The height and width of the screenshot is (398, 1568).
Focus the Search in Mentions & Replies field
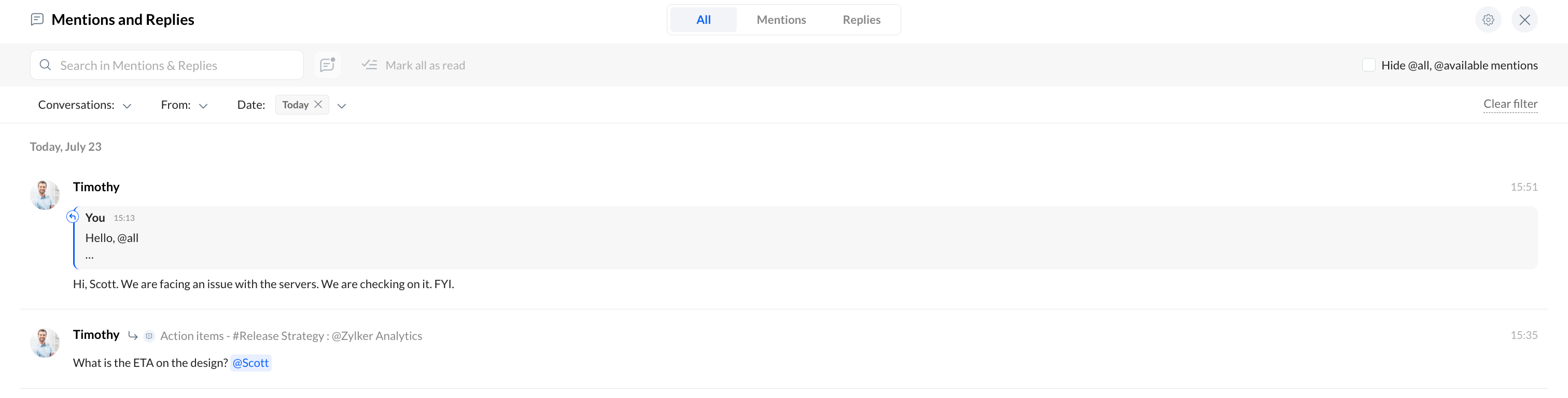[167, 64]
